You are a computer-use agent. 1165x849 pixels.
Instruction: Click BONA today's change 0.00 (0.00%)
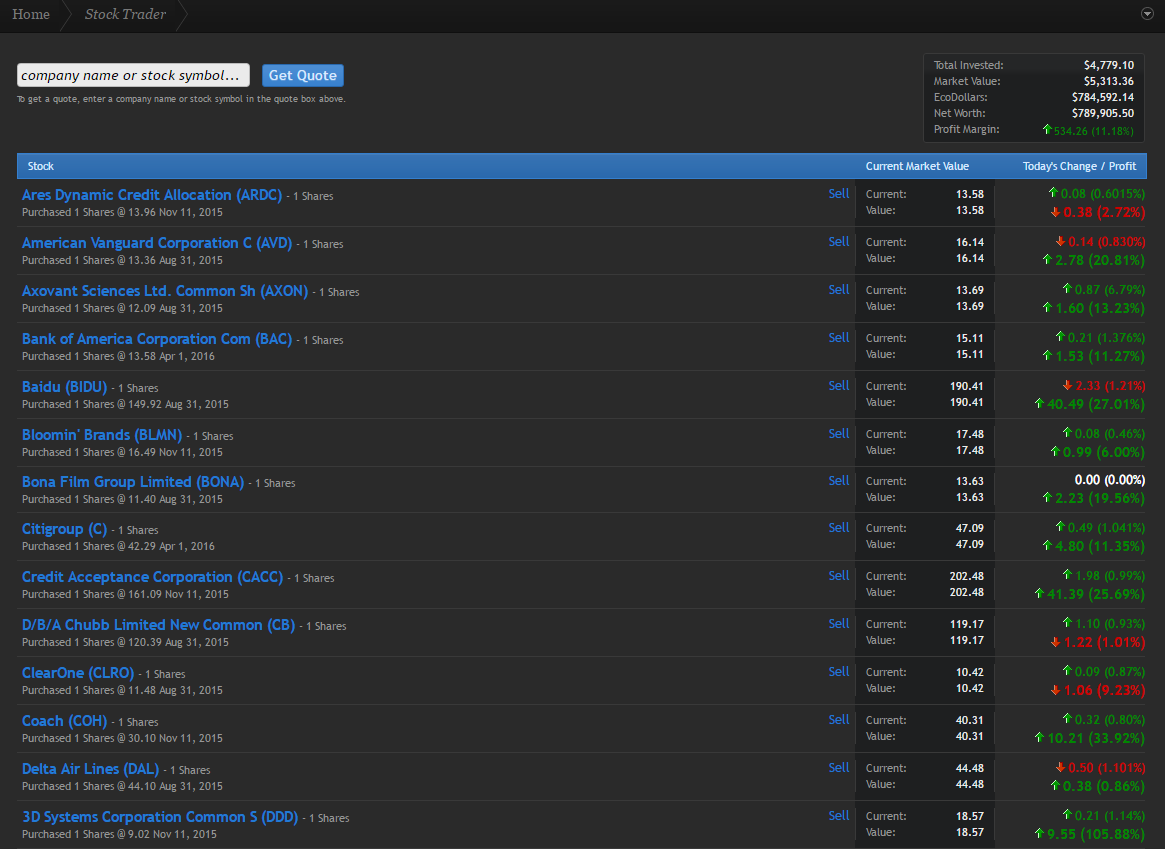(1110, 481)
